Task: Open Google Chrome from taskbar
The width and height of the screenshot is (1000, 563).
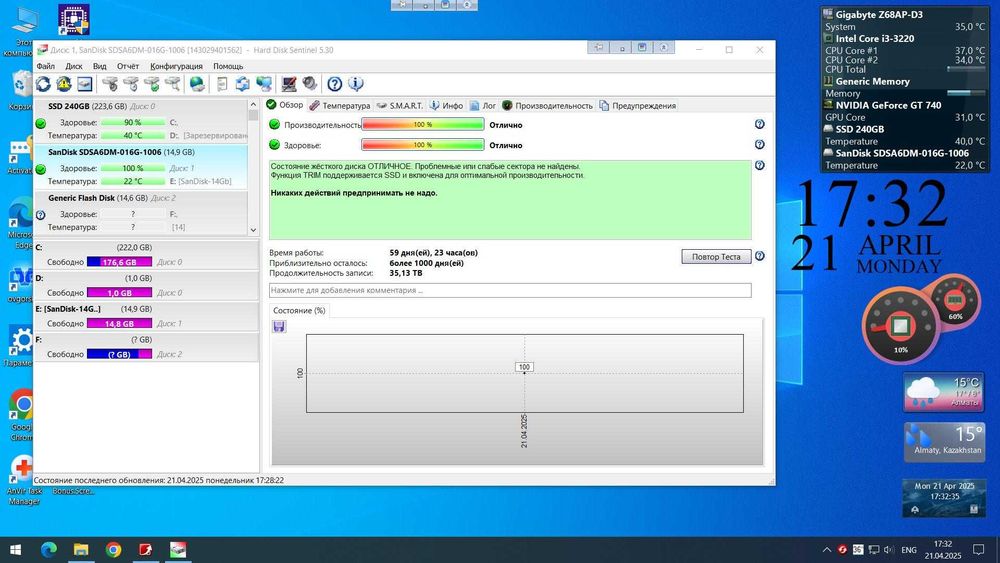Action: [x=114, y=550]
